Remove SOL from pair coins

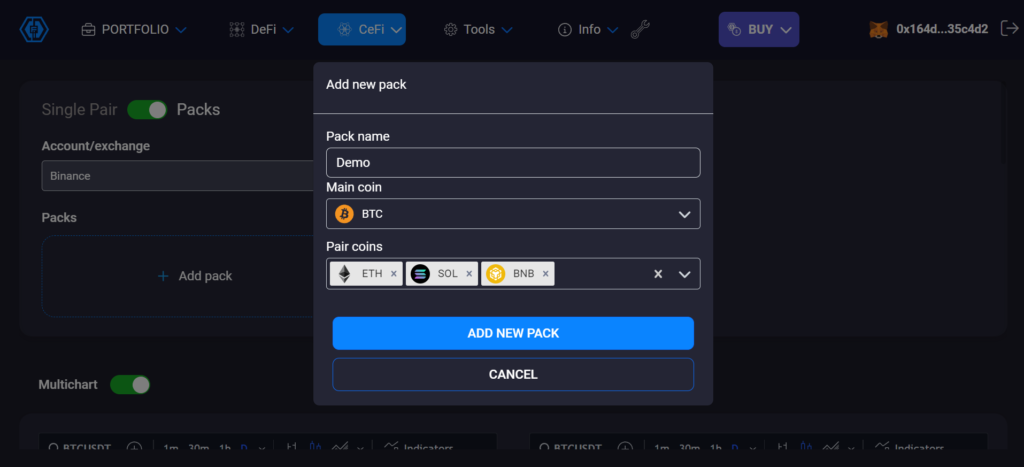point(469,274)
